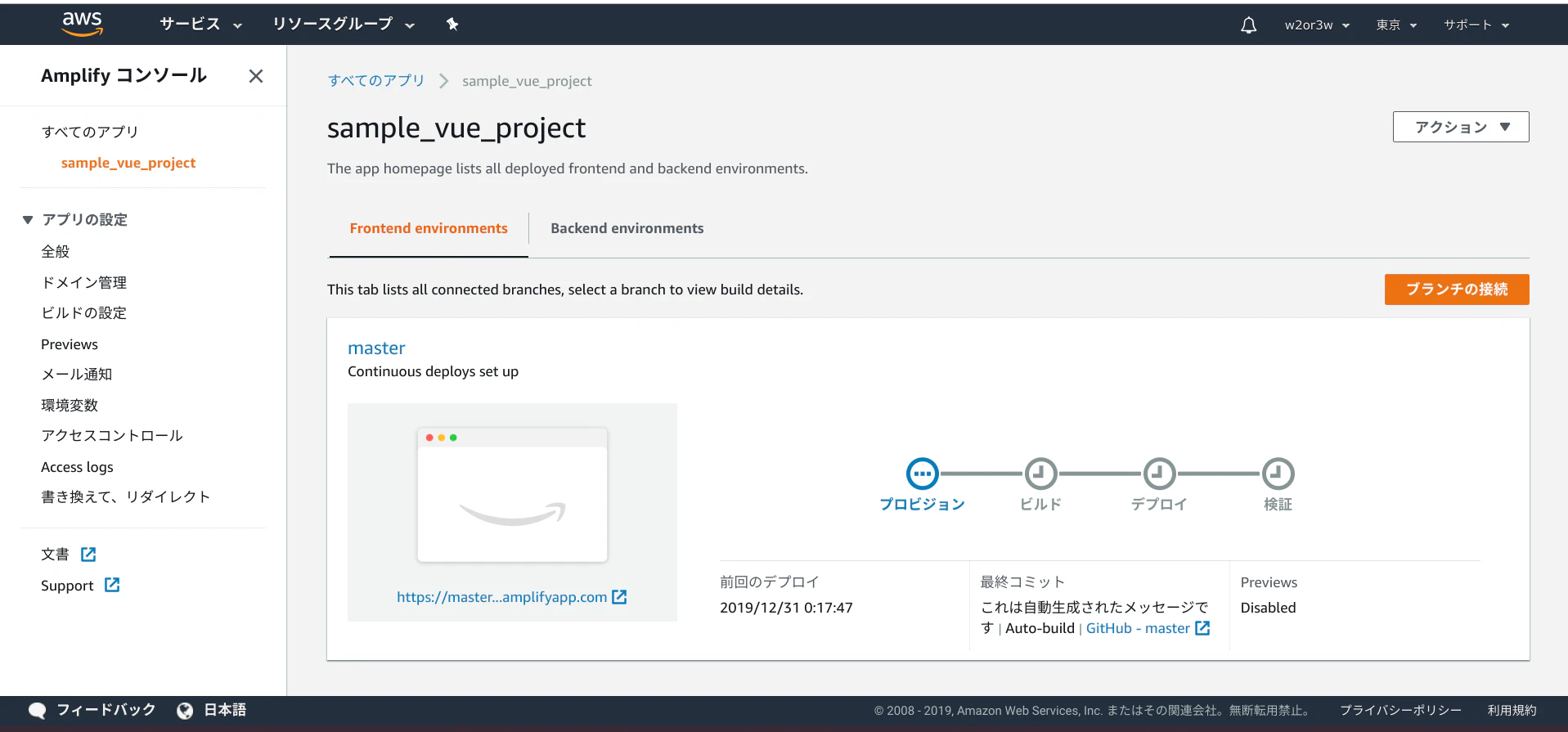Open the Support external link icon
1568x732 pixels.
click(x=112, y=585)
